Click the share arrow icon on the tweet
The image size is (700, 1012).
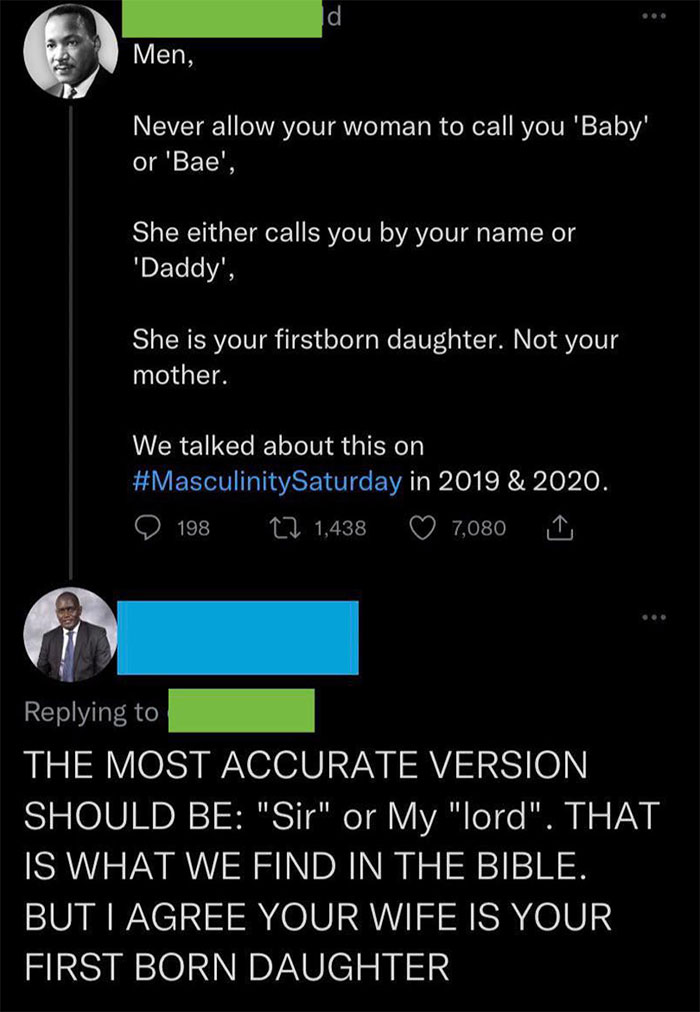coord(560,527)
